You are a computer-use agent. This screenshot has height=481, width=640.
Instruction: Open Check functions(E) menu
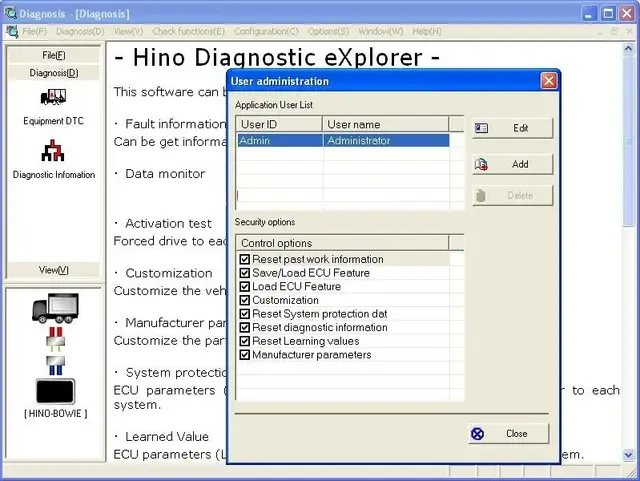(189, 31)
